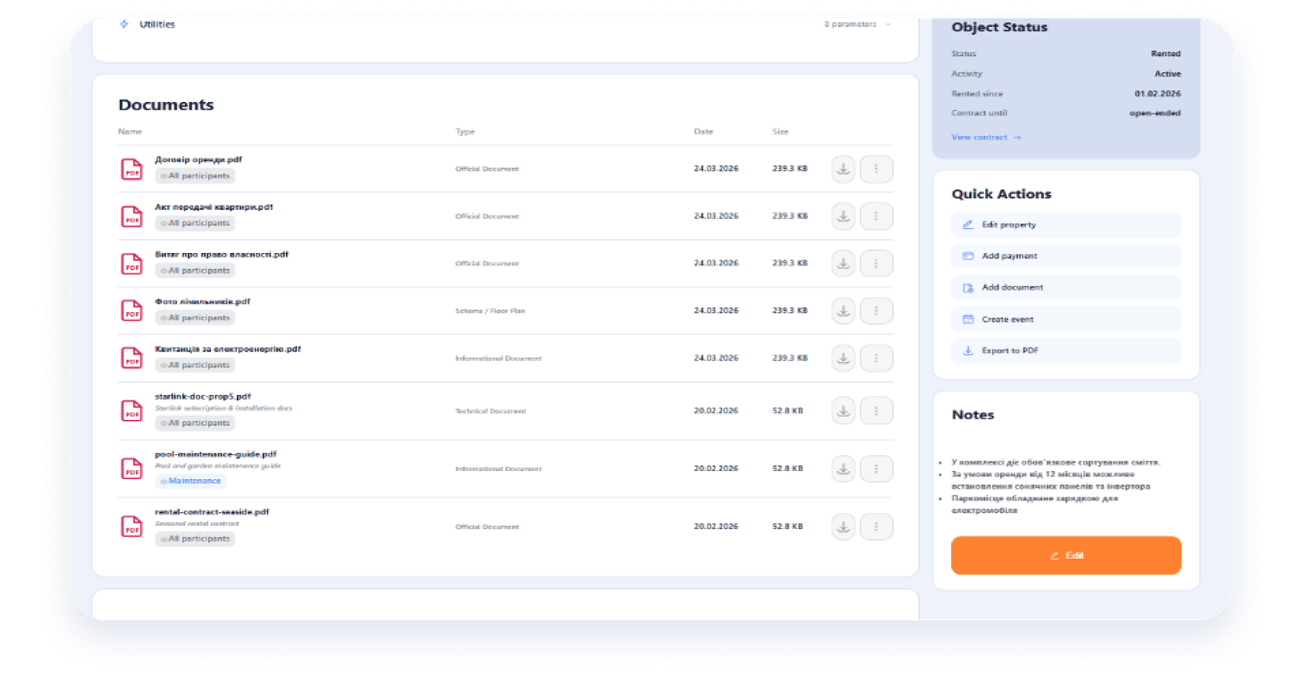Click the Maintenance tag on pool-maintenance-guide.pdf
1304x674 pixels.
[190, 481]
